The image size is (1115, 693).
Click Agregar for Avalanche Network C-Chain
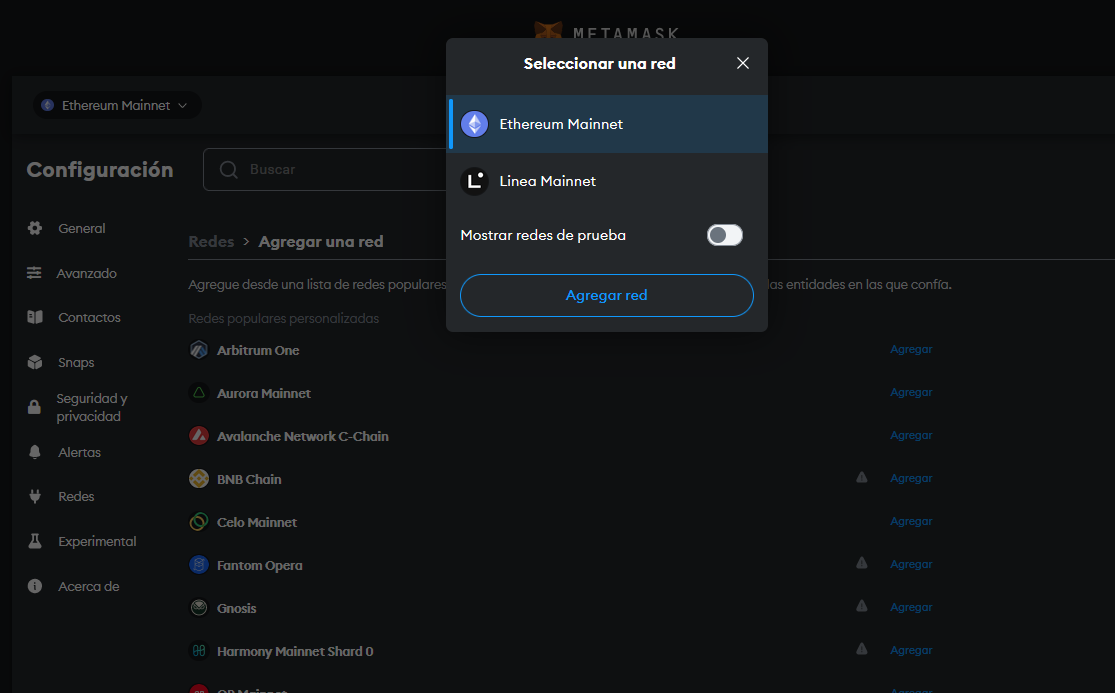click(x=911, y=435)
